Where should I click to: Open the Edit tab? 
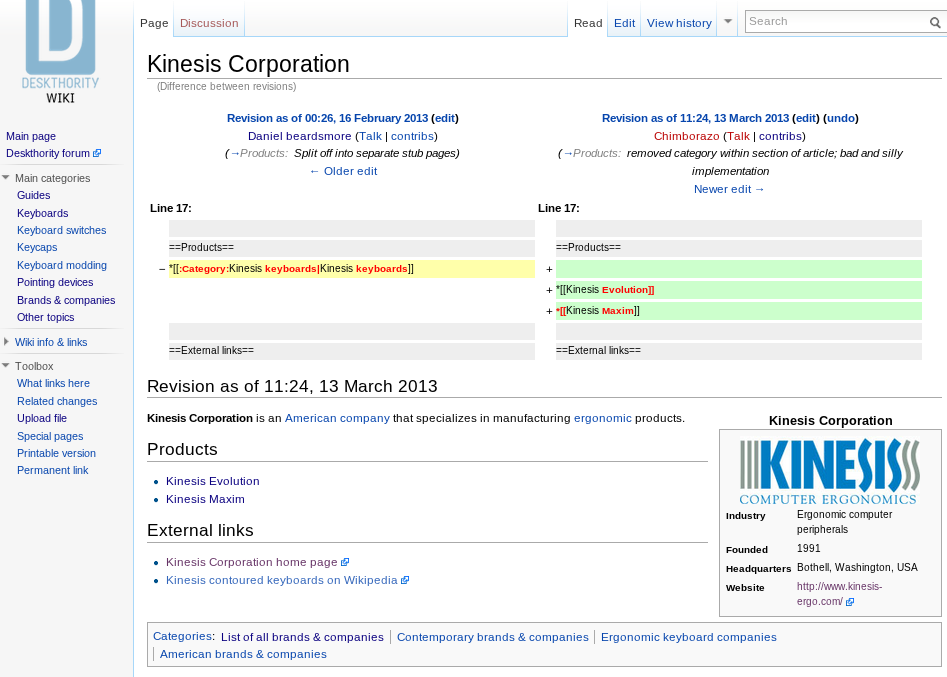pyautogui.click(x=623, y=22)
